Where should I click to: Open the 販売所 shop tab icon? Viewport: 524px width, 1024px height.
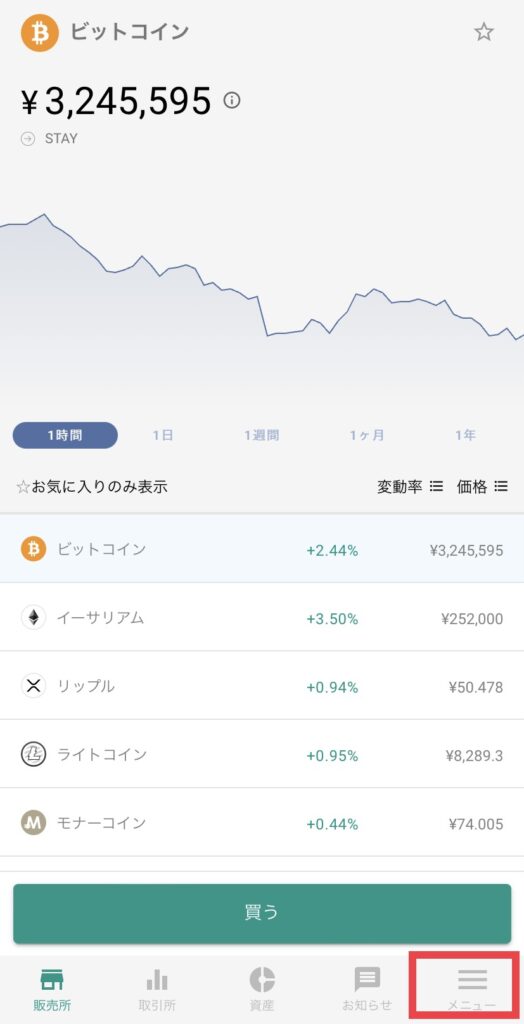click(52, 980)
